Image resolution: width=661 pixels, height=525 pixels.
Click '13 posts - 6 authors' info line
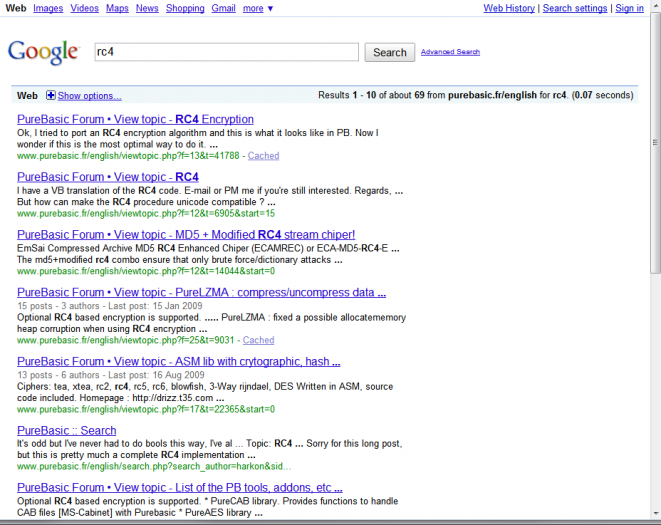click(x=110, y=375)
